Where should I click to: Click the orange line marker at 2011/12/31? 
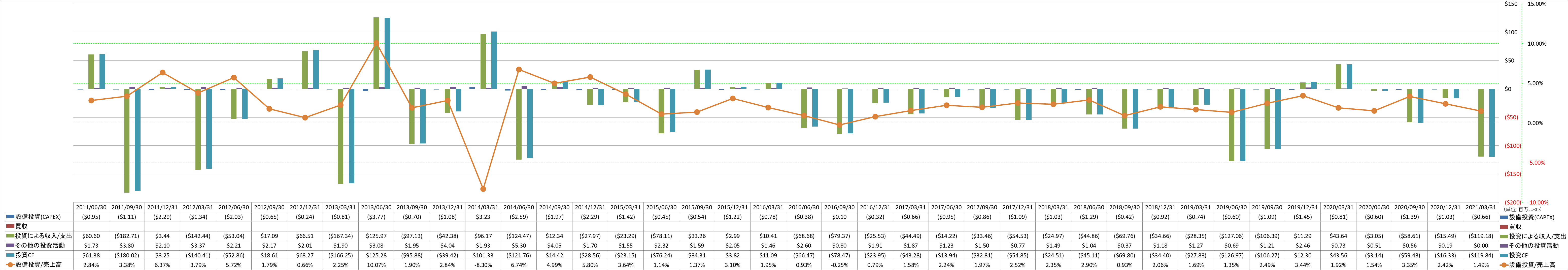point(162,73)
